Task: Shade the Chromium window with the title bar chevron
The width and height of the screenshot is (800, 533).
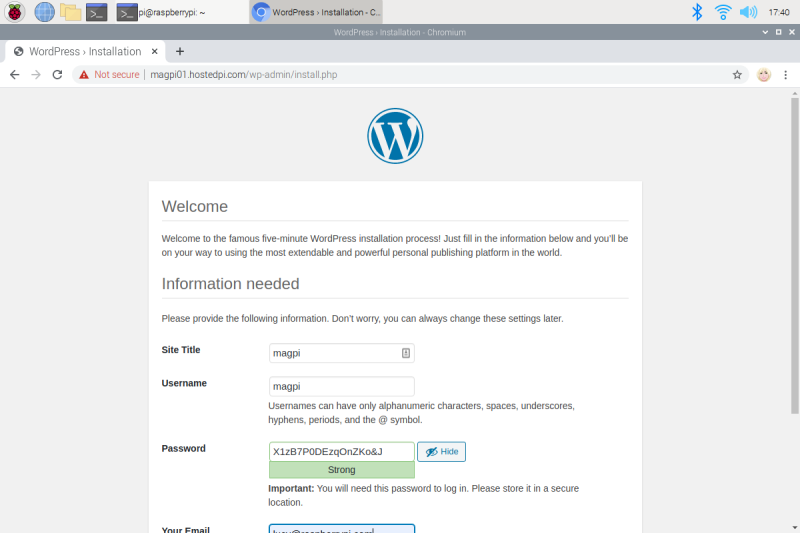Action: click(765, 32)
